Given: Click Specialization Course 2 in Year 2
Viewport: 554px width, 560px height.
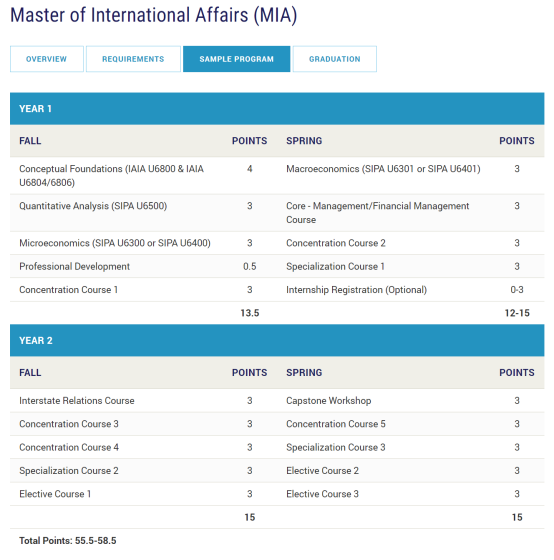Looking at the screenshot, I should pyautogui.click(x=69, y=471).
